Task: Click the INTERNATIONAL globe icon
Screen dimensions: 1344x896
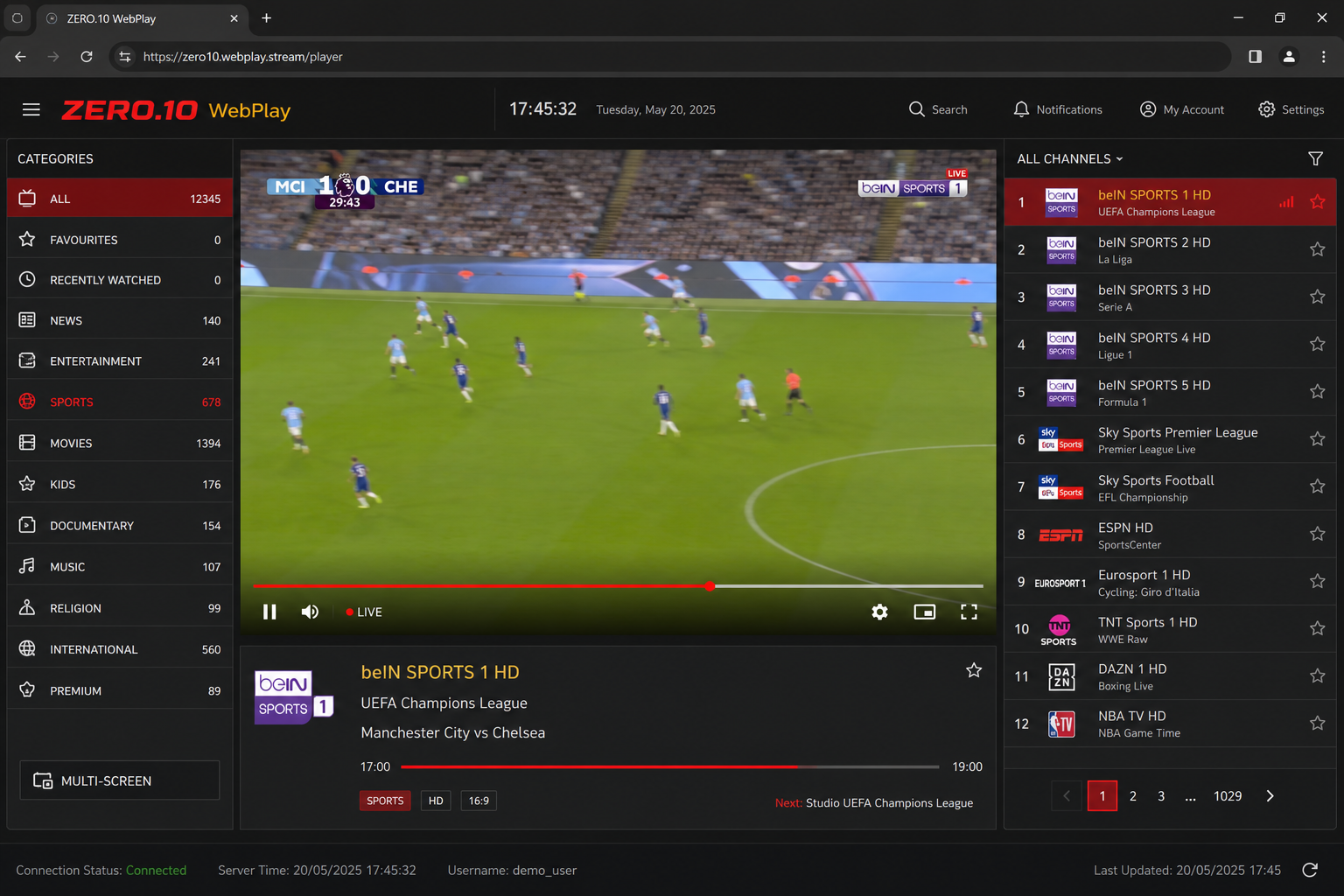Action: [27, 648]
